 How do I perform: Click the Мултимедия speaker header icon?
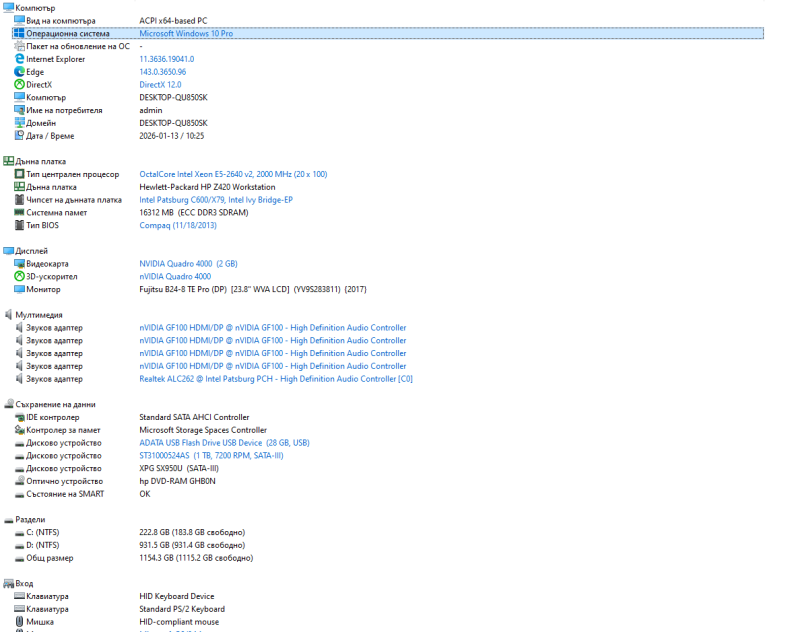[8, 315]
